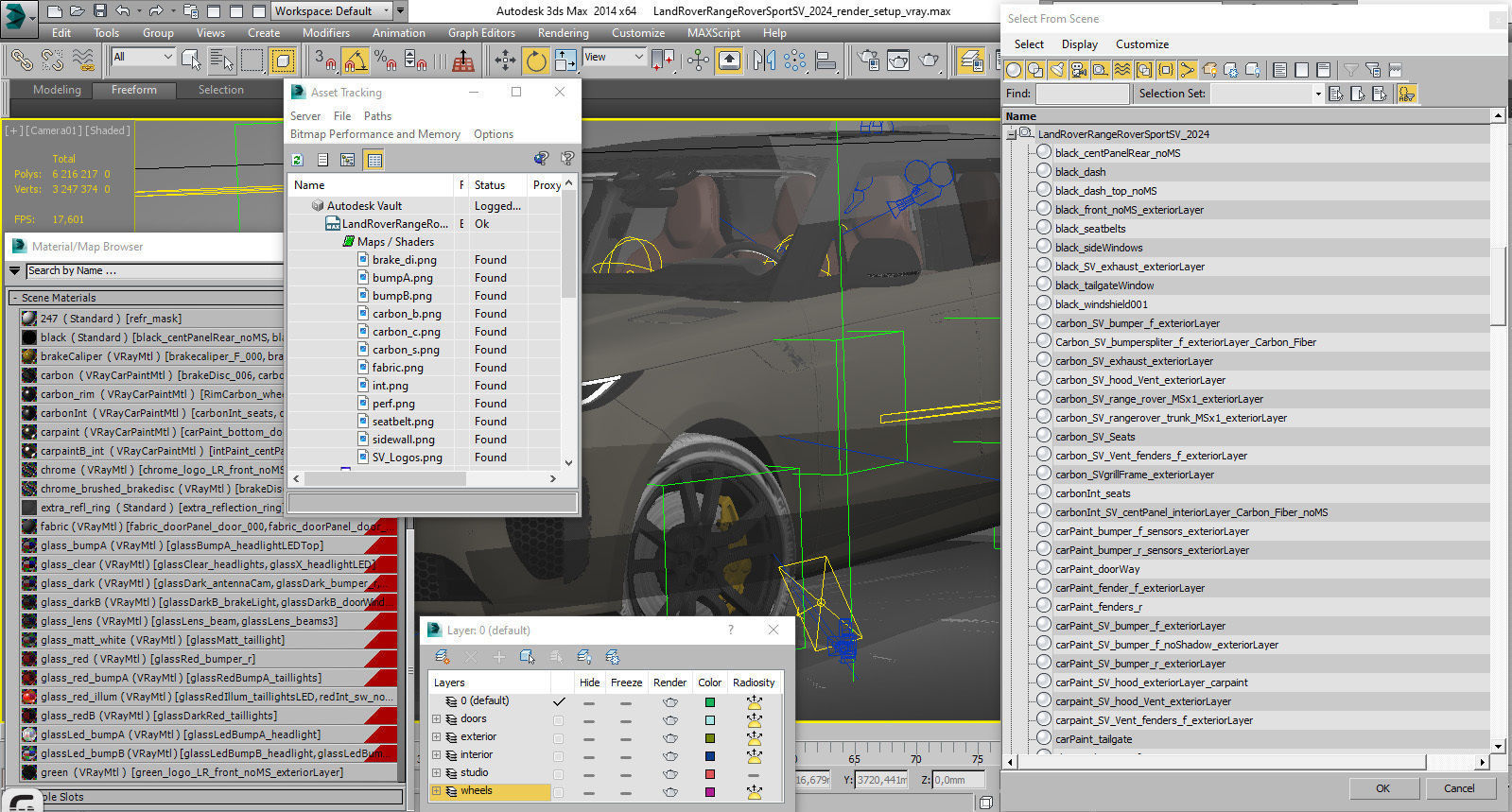Image resolution: width=1512 pixels, height=812 pixels.
Task: Click the Name column header in Asset Tracking
Action: tap(372, 185)
